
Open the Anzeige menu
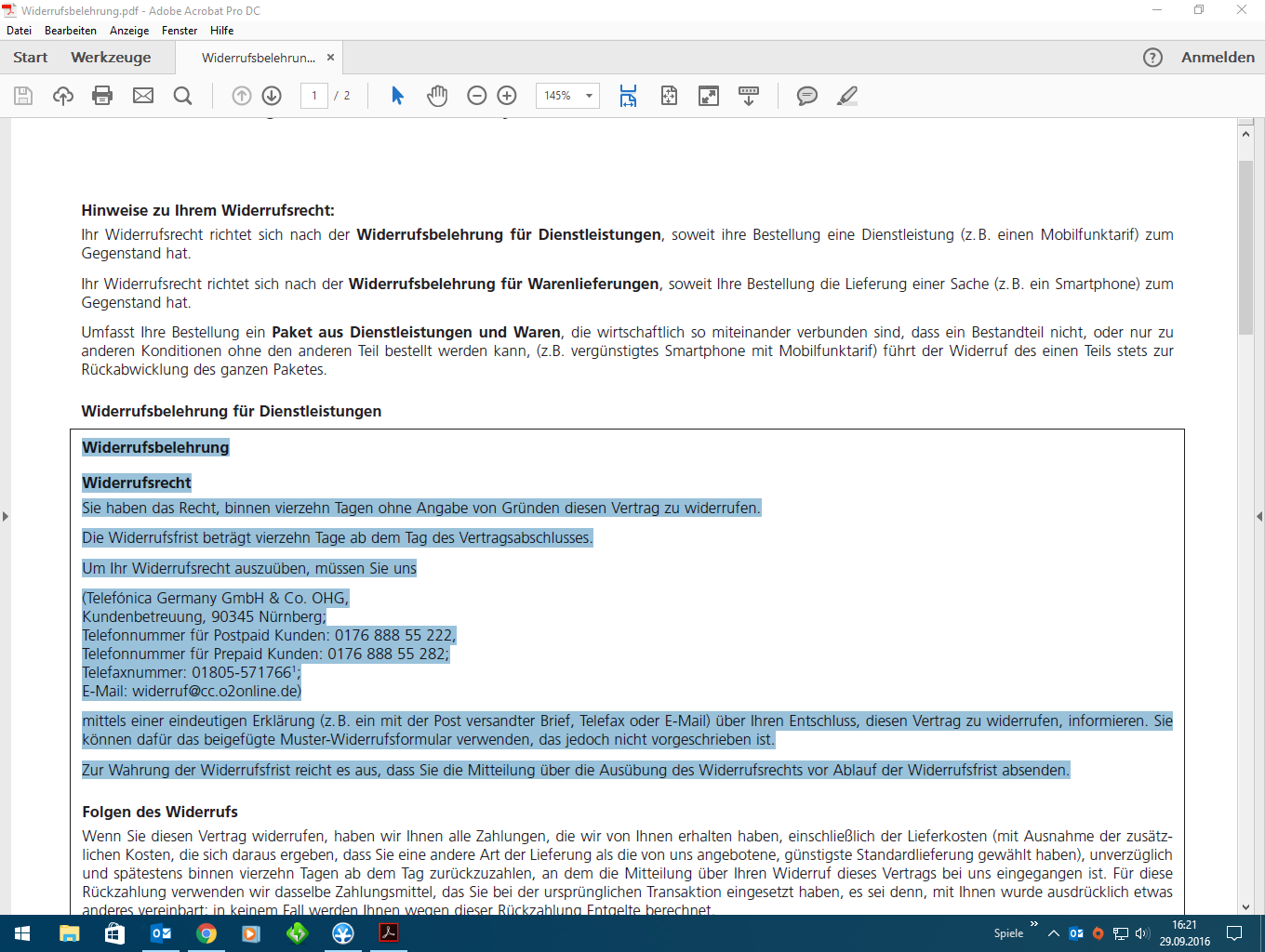(129, 31)
